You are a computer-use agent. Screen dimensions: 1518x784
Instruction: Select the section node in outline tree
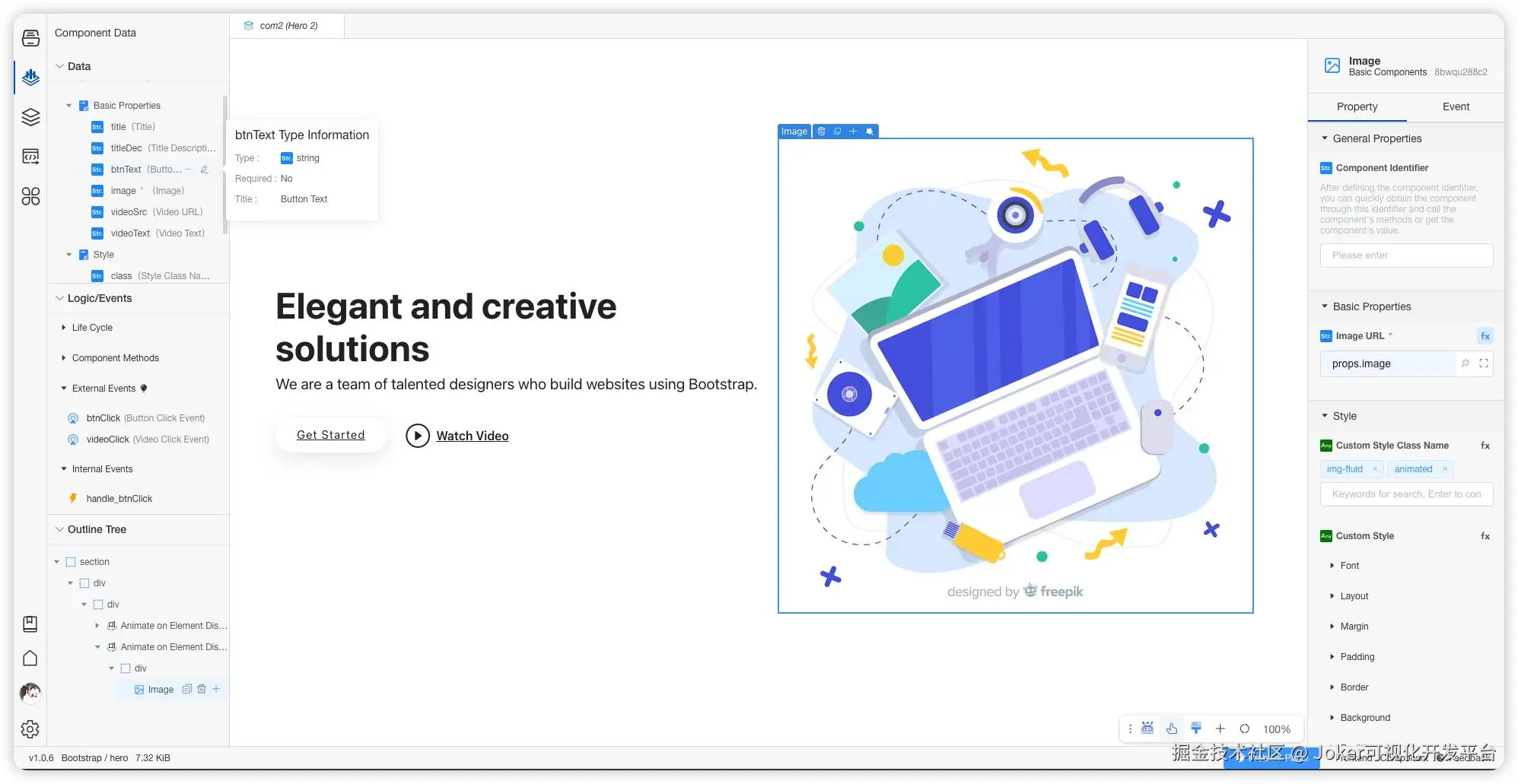(94, 562)
